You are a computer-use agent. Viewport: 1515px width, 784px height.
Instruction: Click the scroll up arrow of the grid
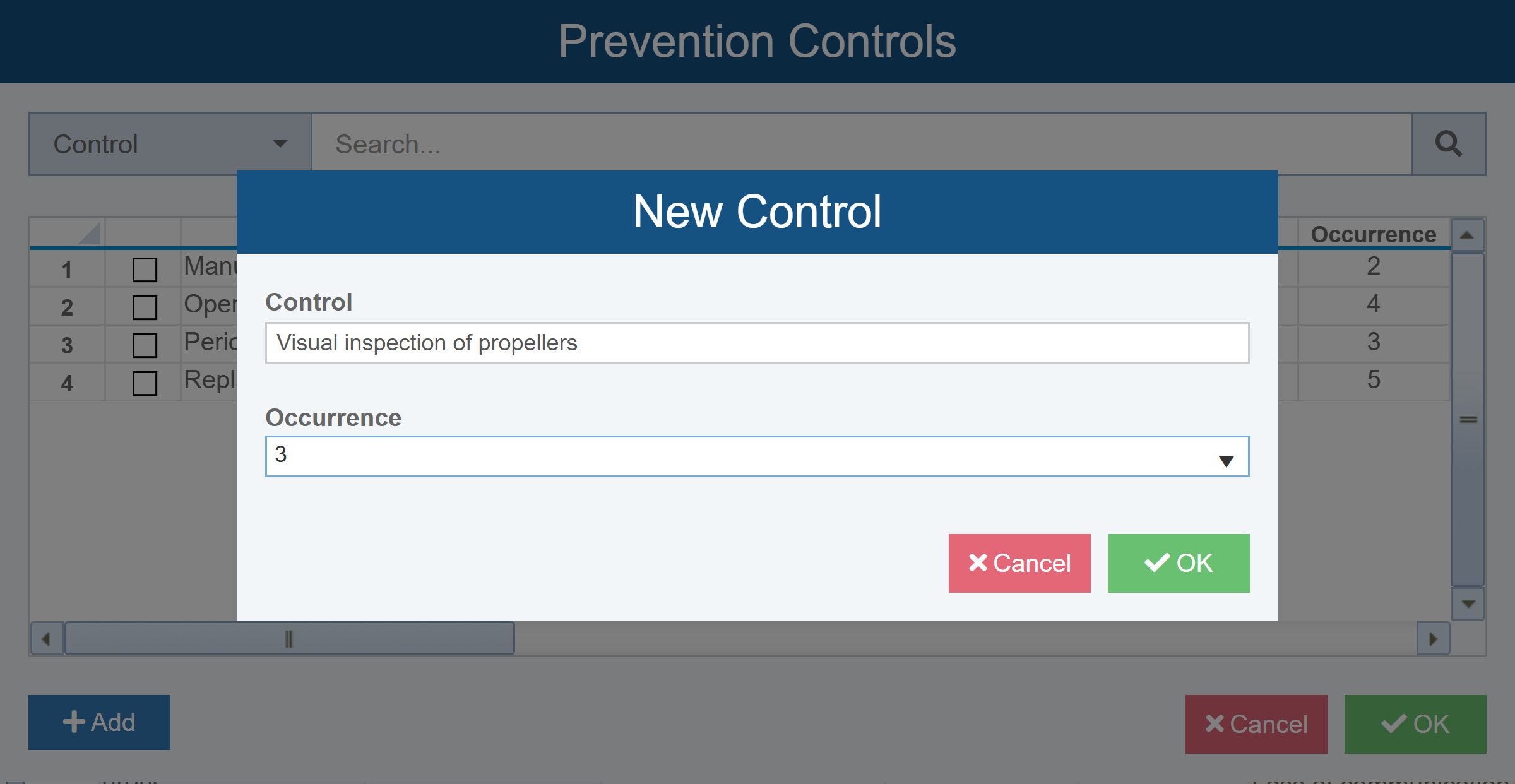click(1467, 235)
